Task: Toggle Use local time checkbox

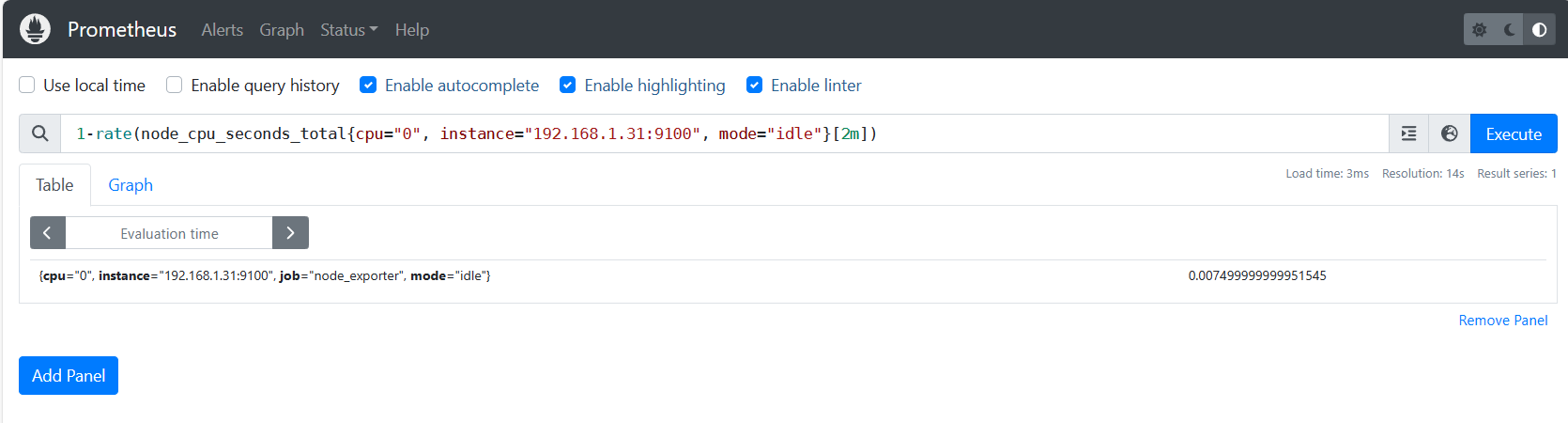Action: tap(27, 85)
